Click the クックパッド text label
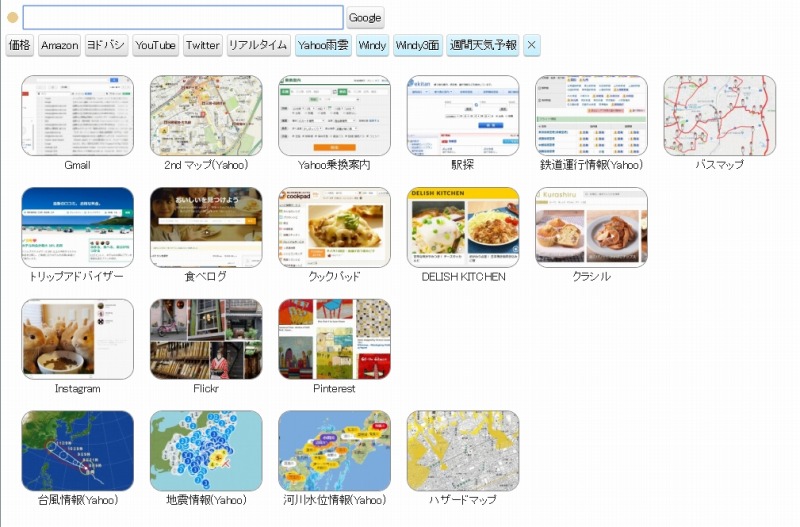800x527 pixels. point(334,277)
